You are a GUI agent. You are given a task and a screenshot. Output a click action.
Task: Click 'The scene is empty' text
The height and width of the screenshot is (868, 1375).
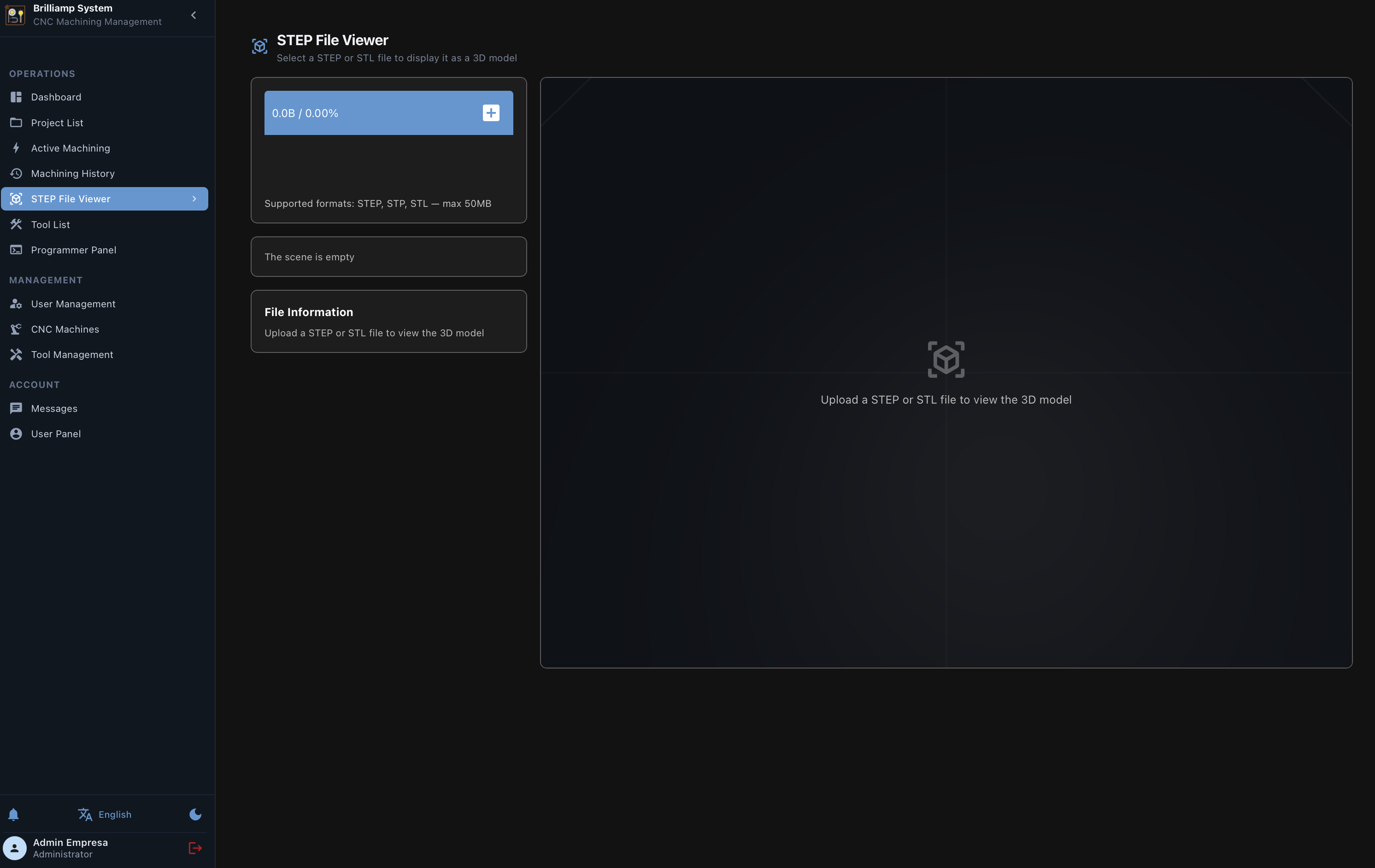pyautogui.click(x=310, y=257)
